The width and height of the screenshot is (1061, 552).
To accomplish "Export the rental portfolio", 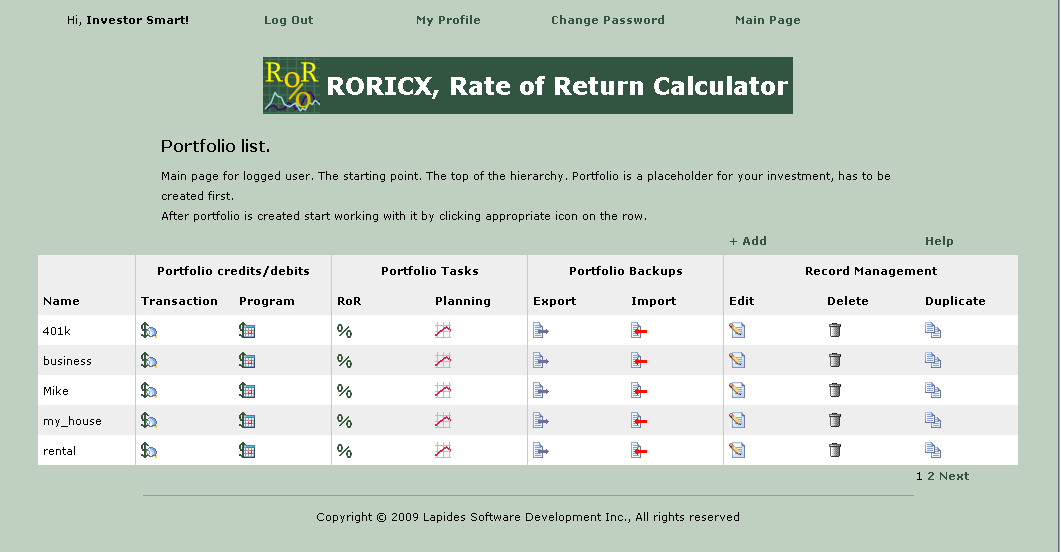I will click(541, 451).
